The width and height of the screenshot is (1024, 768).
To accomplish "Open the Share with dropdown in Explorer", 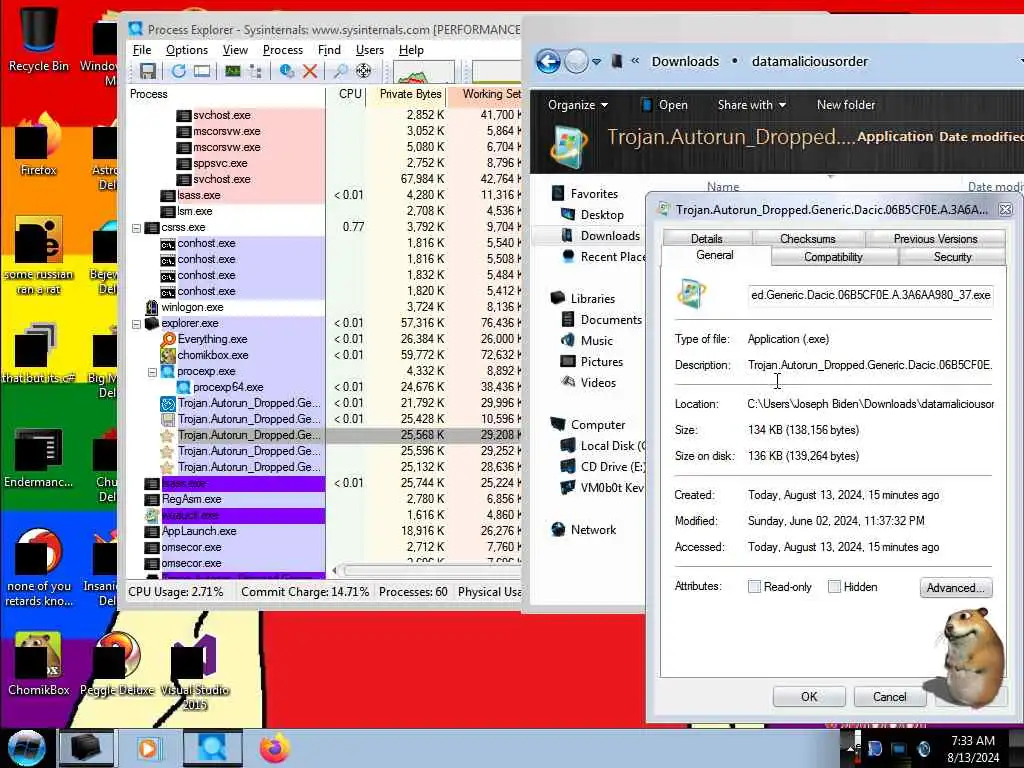I will 751,105.
